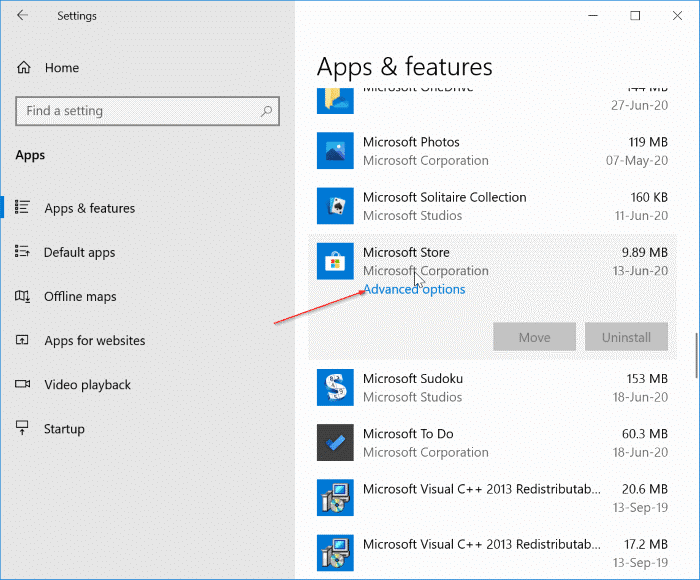Select the Video playback camera icon
Screen dimensions: 700x580
[x=22, y=384]
